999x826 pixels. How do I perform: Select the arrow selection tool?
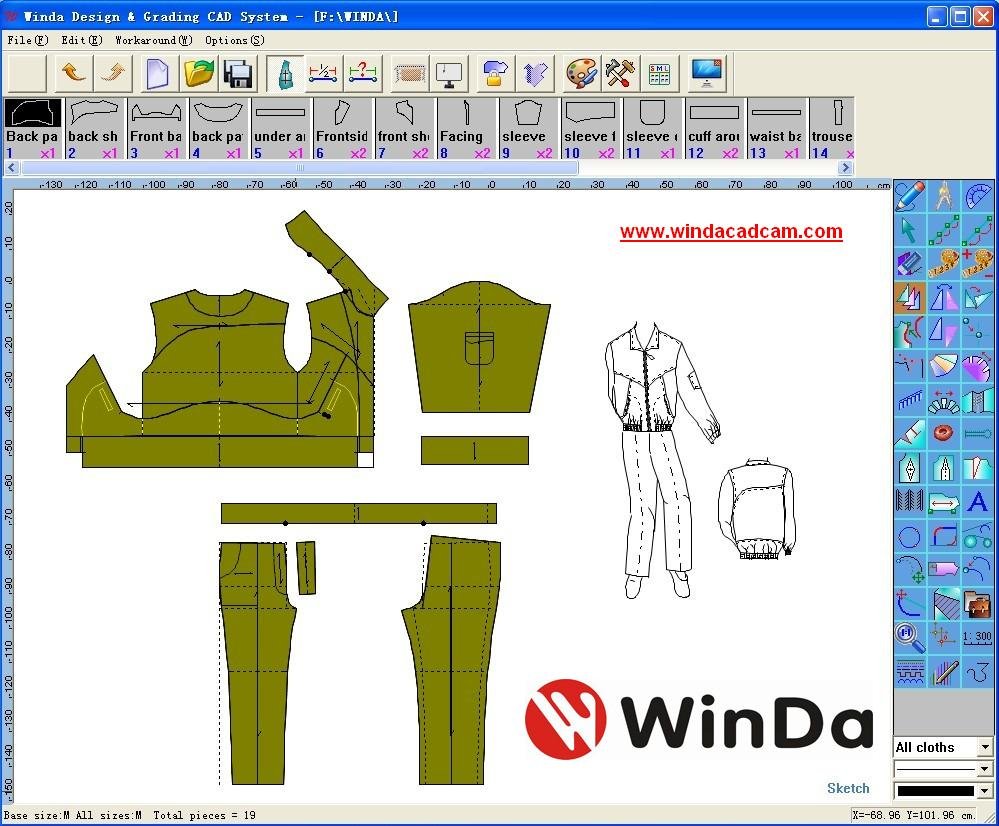point(908,230)
